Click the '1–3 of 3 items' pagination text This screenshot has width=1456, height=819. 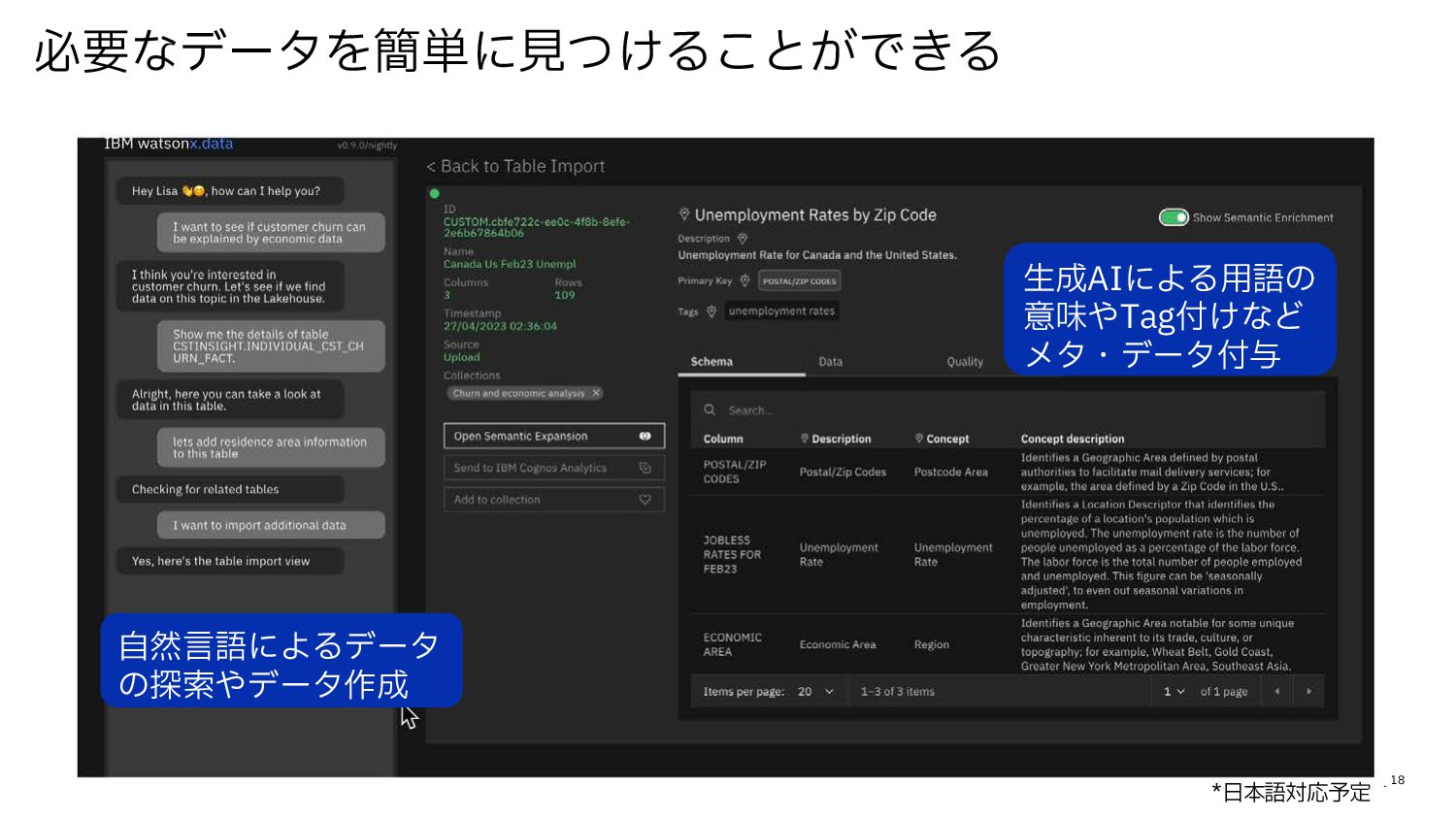pos(897,692)
